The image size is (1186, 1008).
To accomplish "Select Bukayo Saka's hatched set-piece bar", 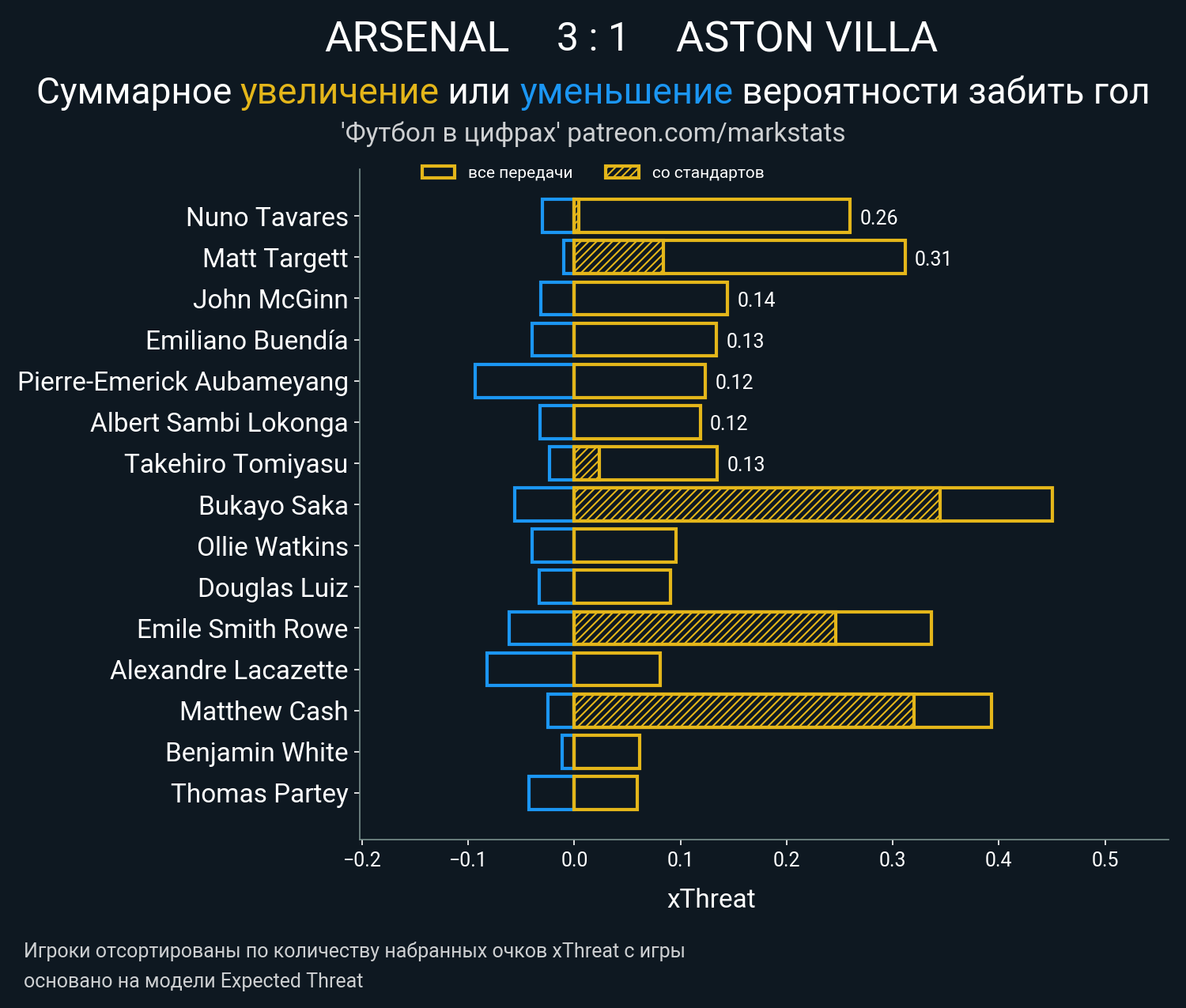I will [x=756, y=504].
